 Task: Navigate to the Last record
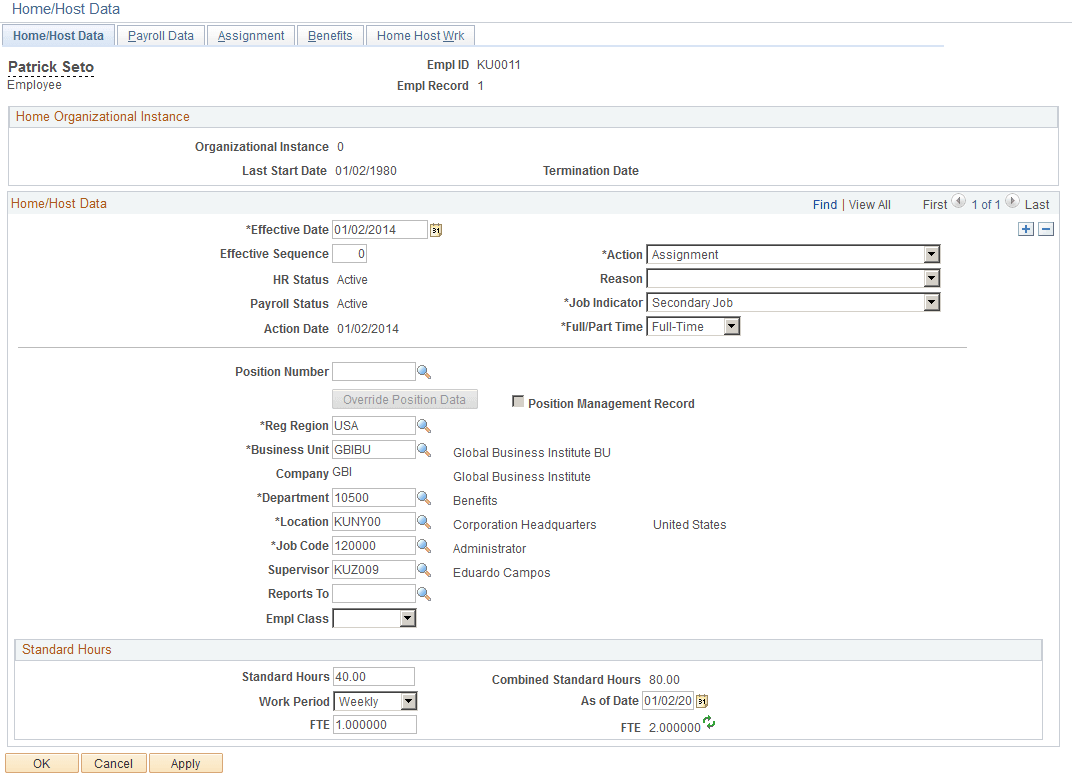coord(1037,204)
